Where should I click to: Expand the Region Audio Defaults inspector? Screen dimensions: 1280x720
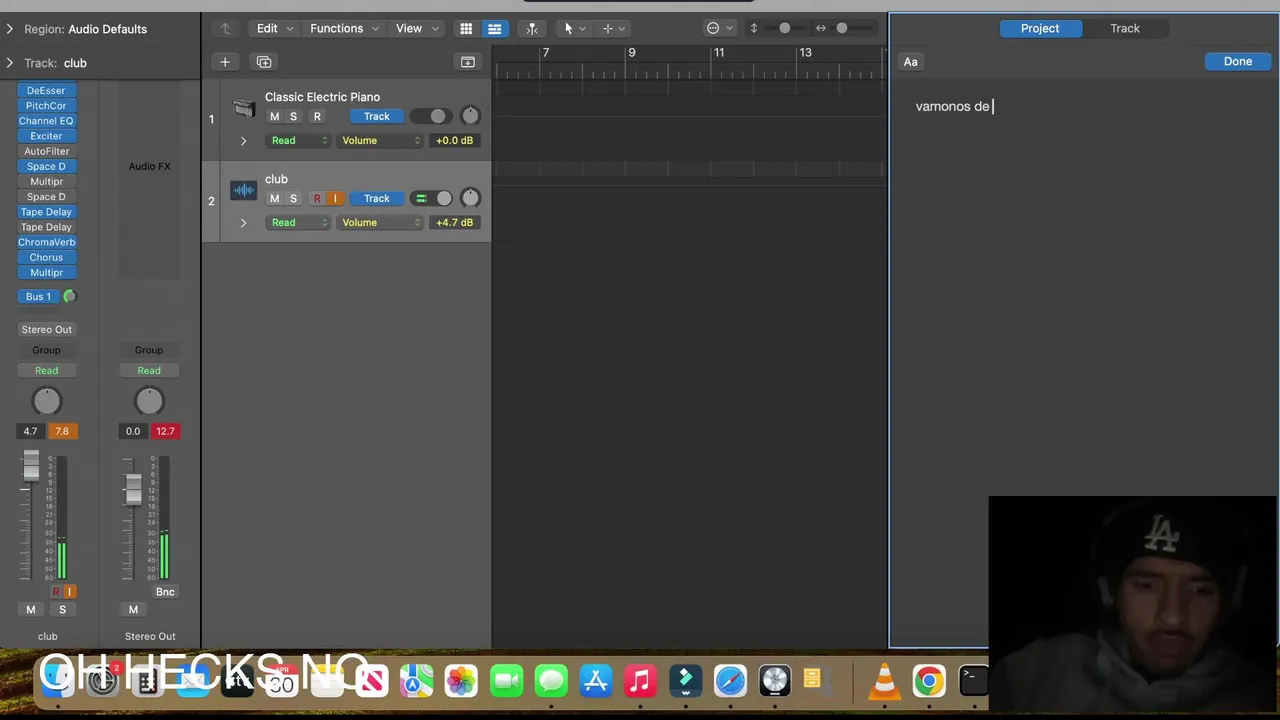9,29
